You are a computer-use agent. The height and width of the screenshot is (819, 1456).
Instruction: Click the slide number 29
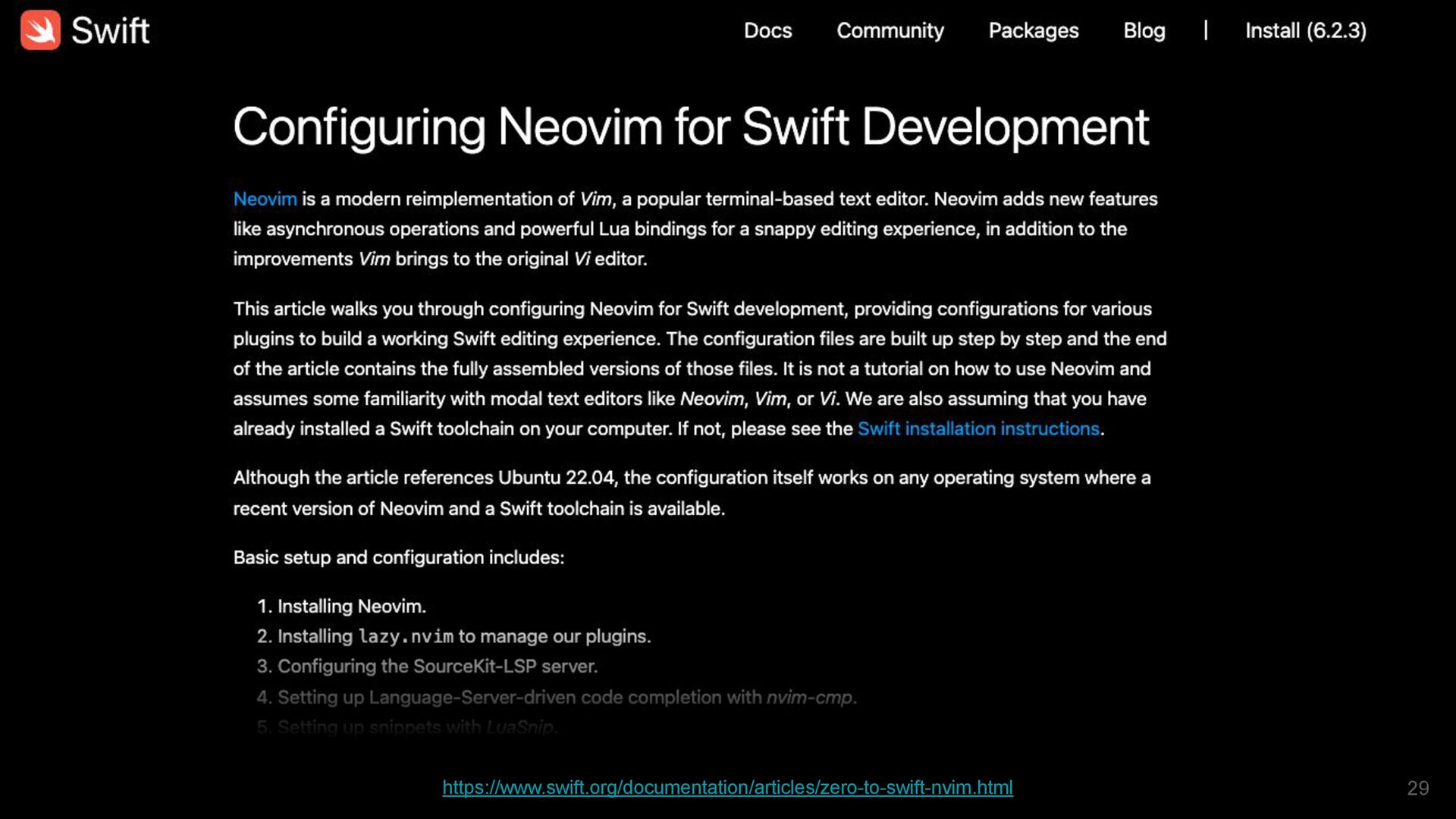1417,788
